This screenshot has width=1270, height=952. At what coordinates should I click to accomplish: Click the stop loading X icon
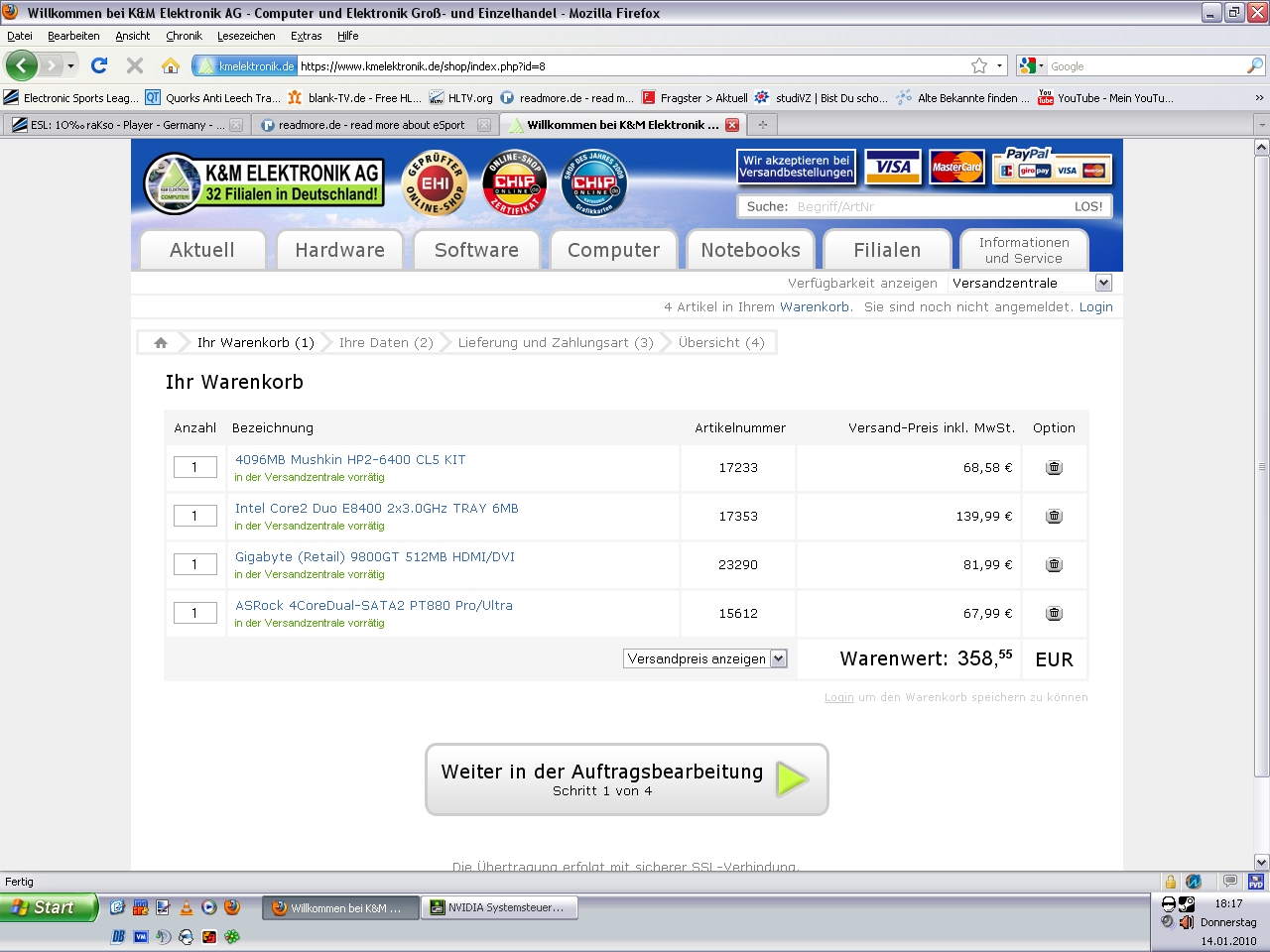[x=135, y=65]
